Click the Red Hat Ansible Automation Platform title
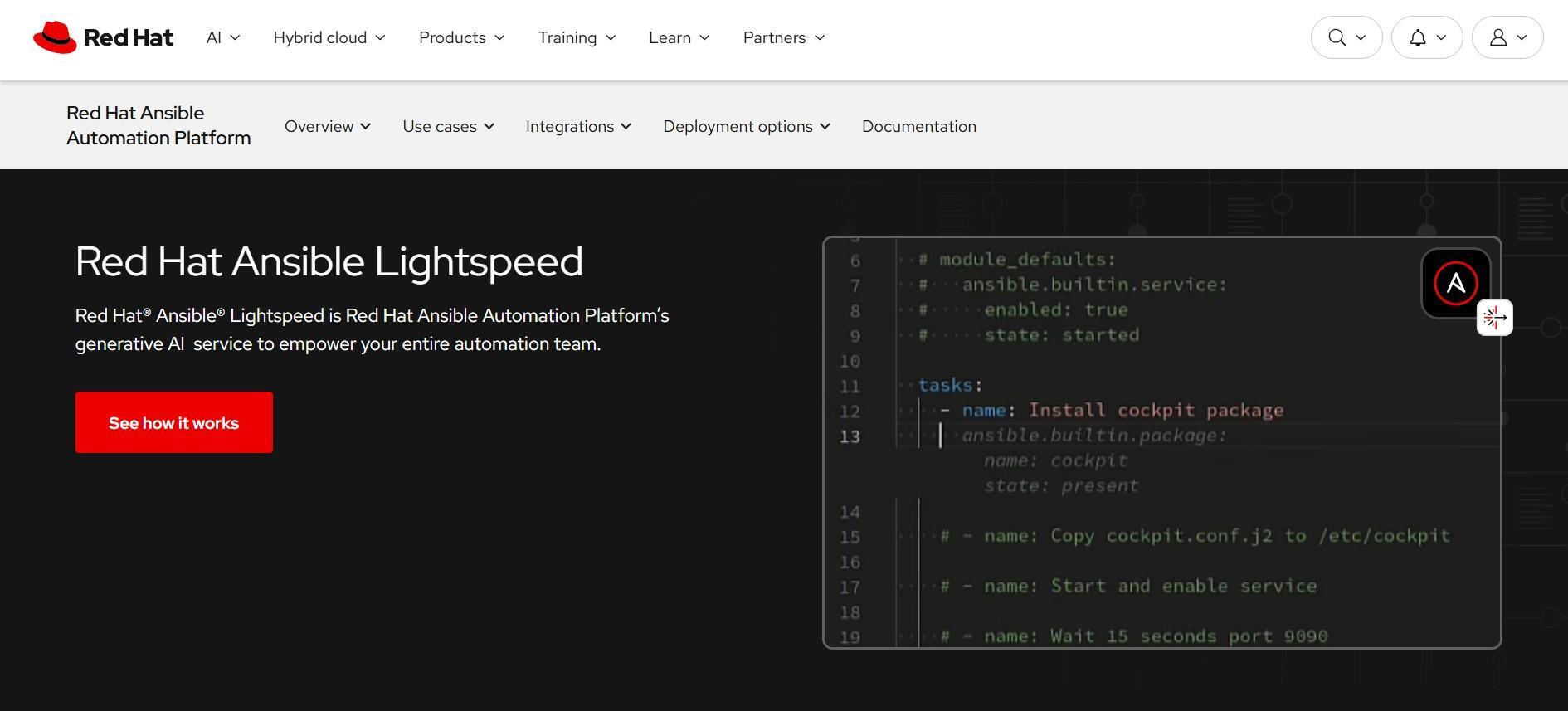The height and width of the screenshot is (711, 1568). [x=158, y=125]
